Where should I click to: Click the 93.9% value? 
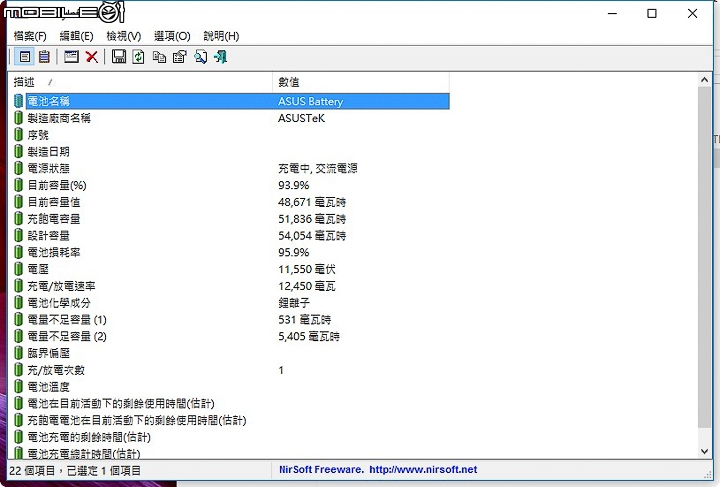click(x=293, y=185)
